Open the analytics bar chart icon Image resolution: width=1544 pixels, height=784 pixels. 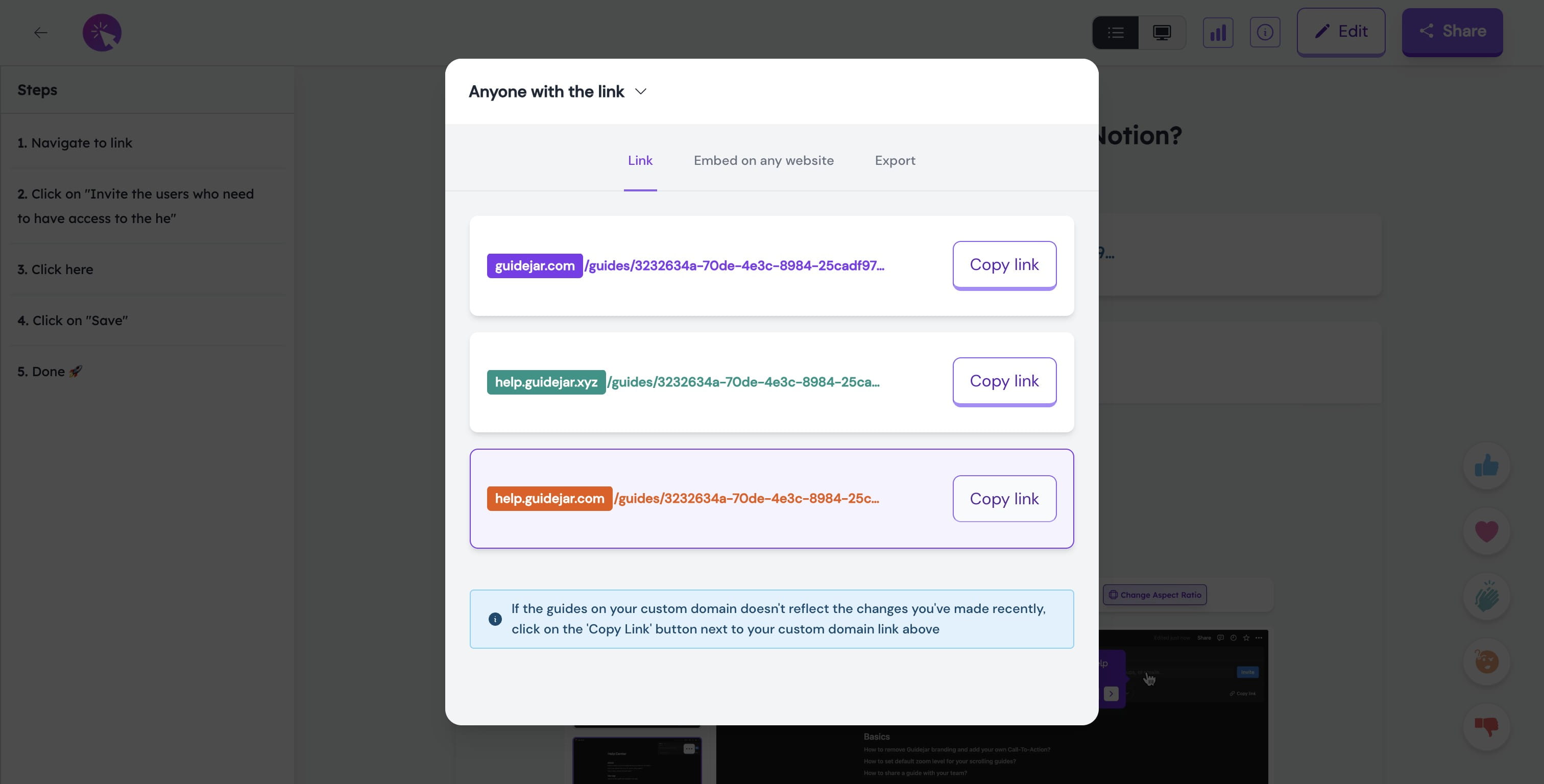(x=1218, y=32)
